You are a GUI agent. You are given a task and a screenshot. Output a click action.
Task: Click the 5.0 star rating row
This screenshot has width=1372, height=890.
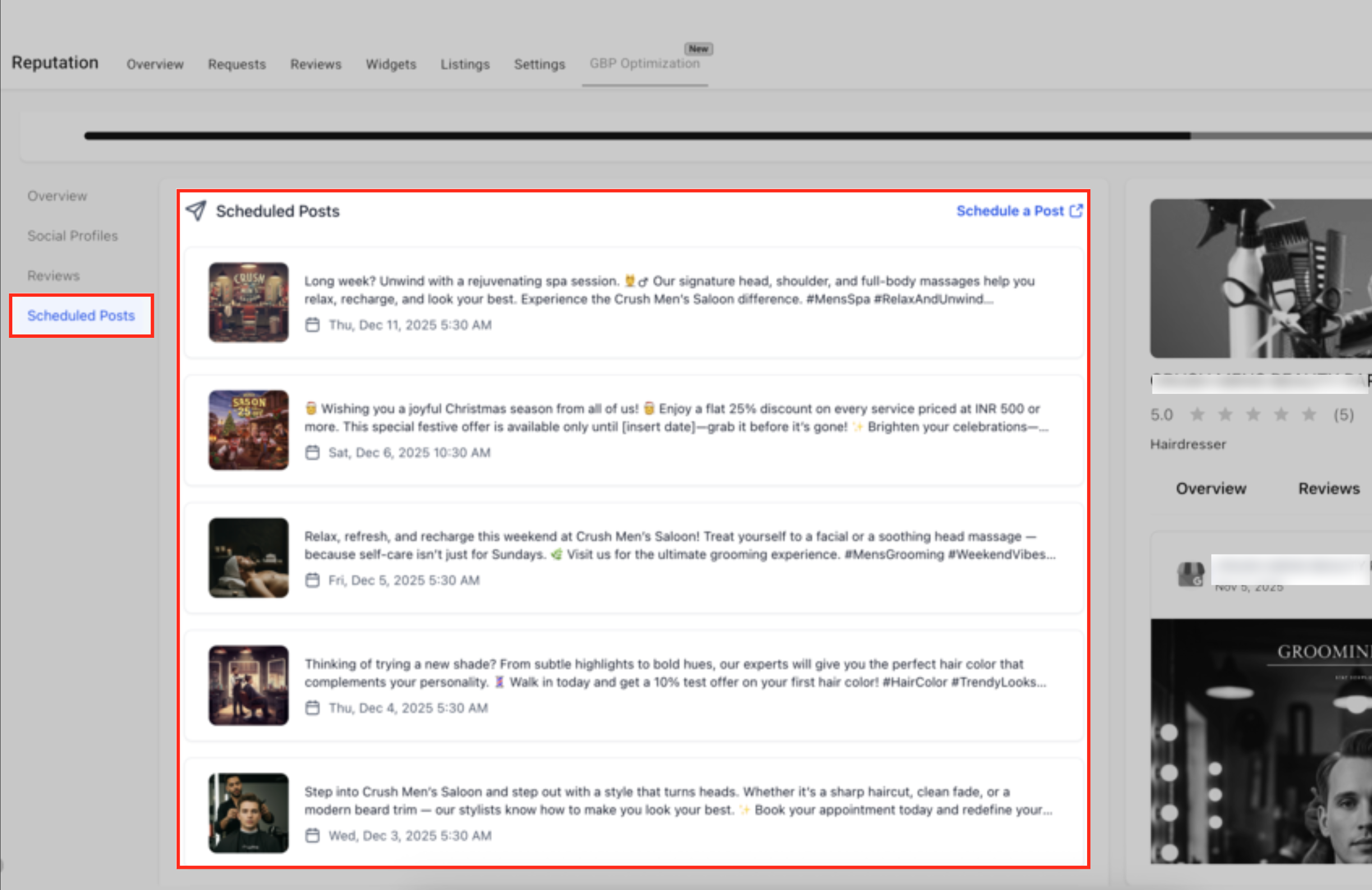pyautogui.click(x=1251, y=414)
